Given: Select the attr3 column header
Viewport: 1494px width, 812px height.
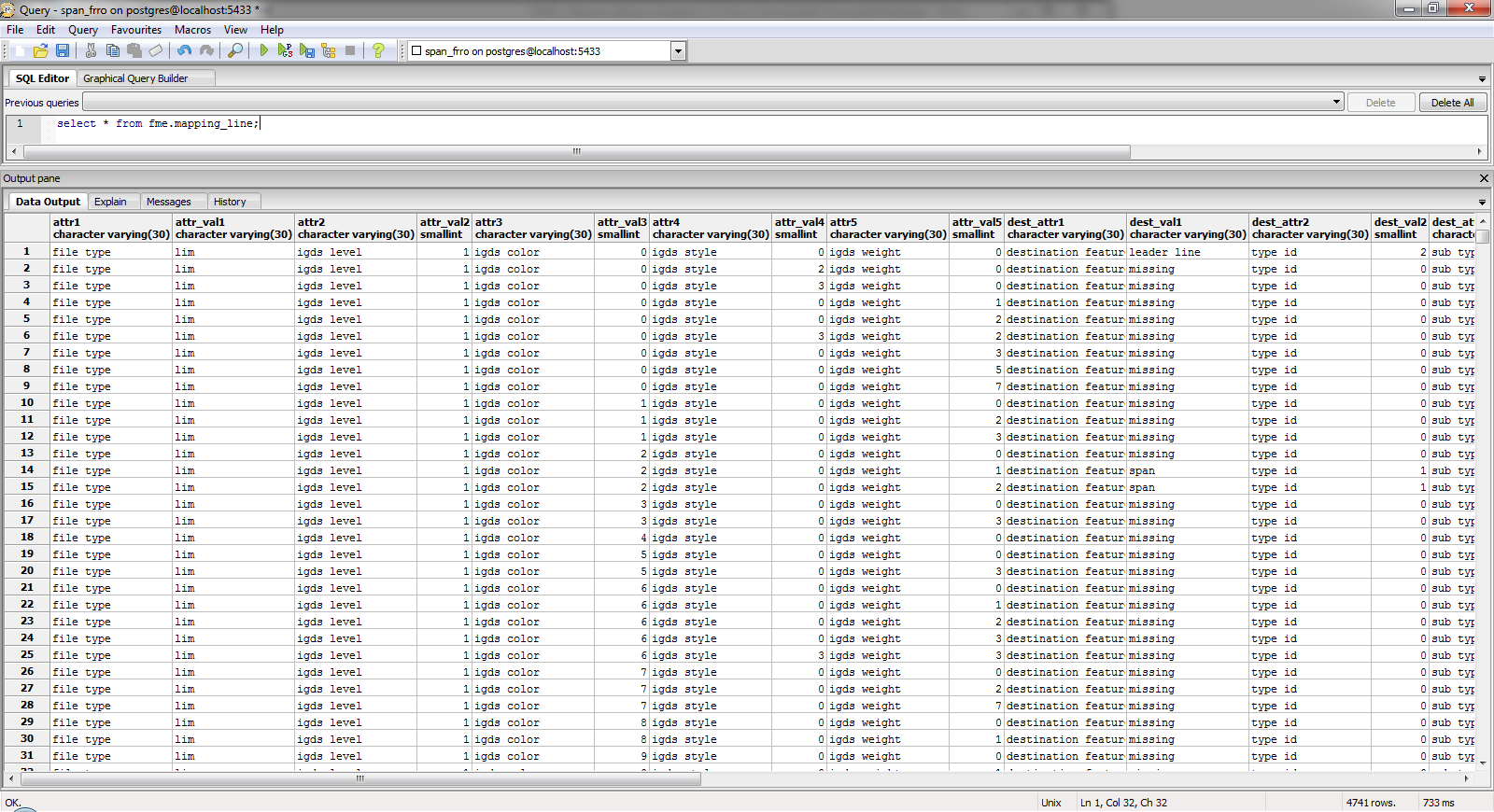Looking at the screenshot, I should pos(533,229).
